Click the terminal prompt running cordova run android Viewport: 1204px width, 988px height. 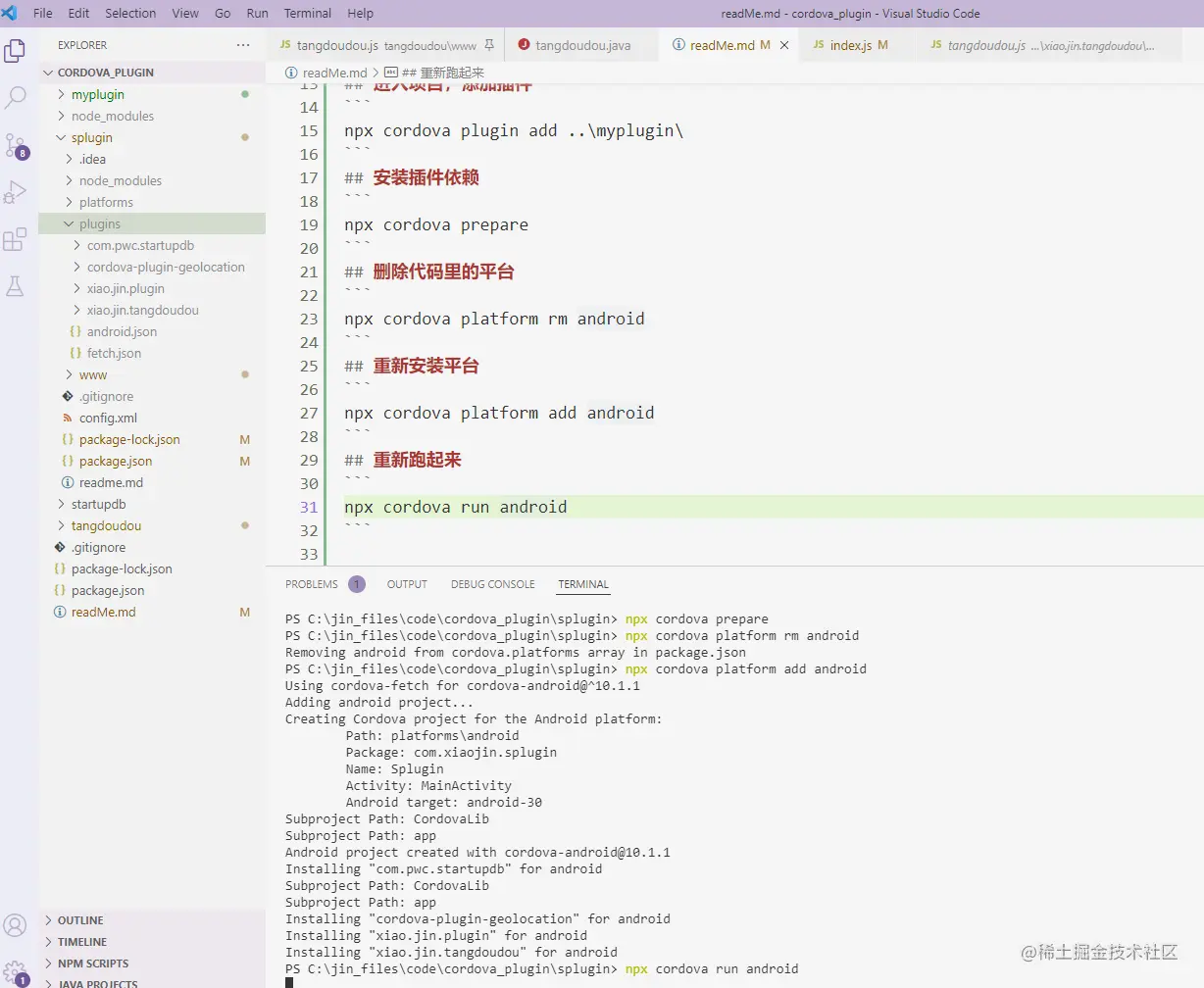click(x=541, y=968)
